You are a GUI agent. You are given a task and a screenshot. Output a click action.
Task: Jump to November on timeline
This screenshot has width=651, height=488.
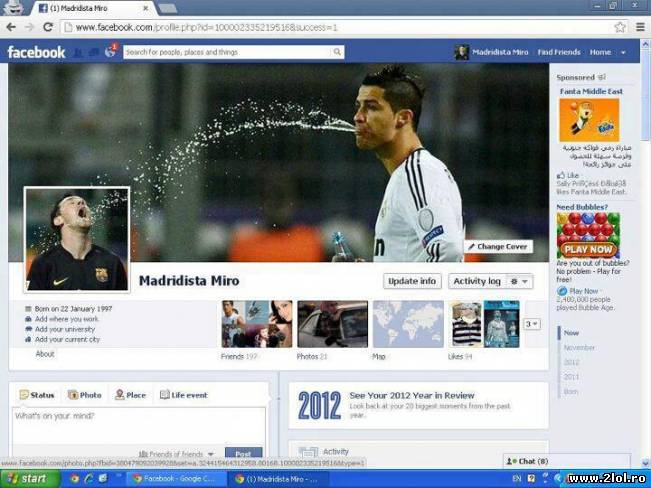(x=579, y=348)
